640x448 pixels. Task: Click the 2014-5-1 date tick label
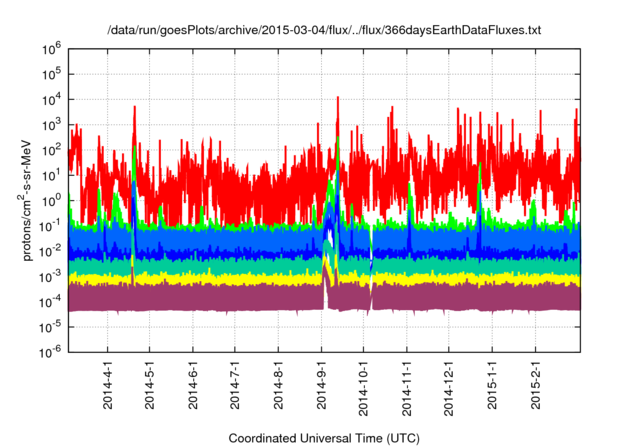150,385
